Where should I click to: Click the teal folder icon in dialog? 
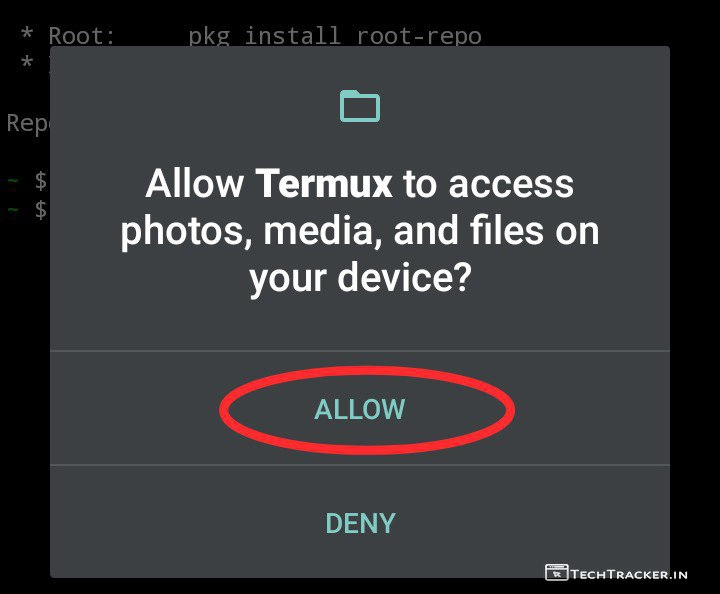[360, 106]
